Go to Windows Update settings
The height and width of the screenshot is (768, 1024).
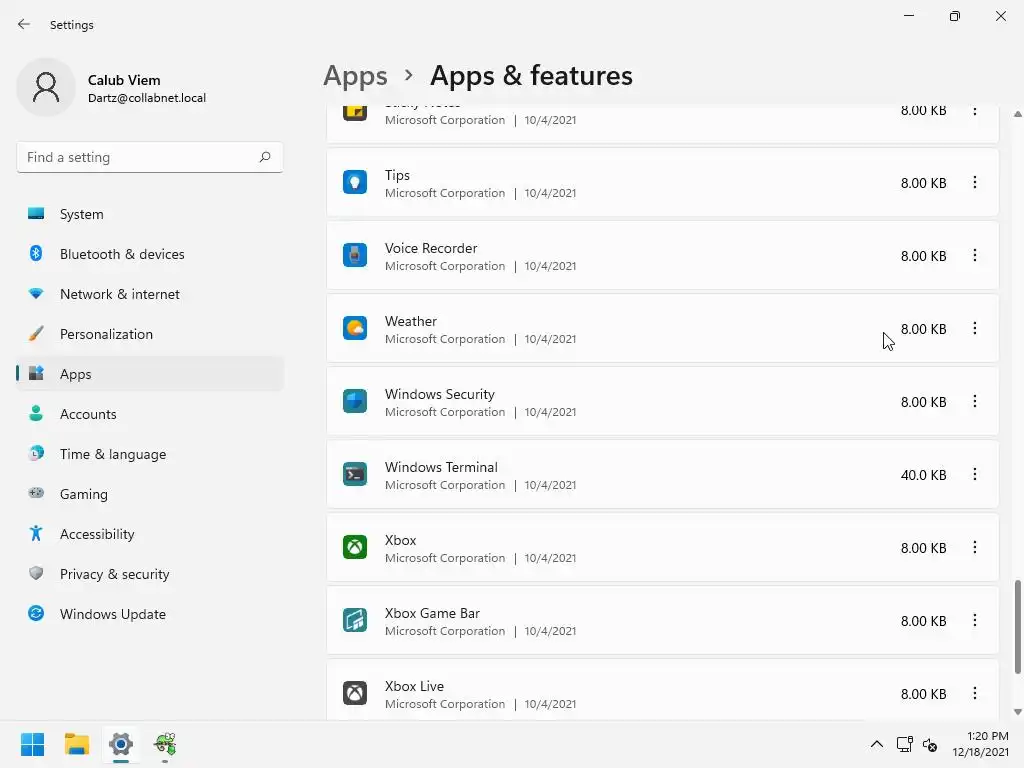coord(112,614)
